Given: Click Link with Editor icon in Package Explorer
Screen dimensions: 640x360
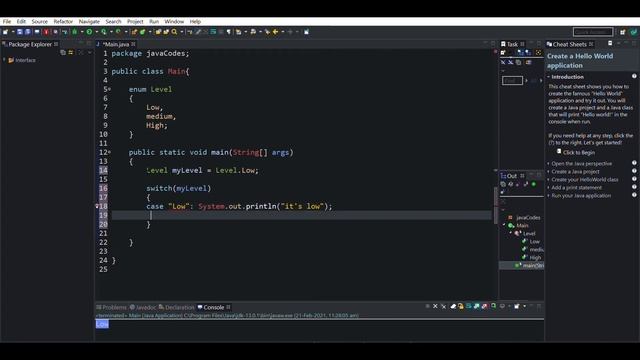Looking at the screenshot, I should [71, 52].
